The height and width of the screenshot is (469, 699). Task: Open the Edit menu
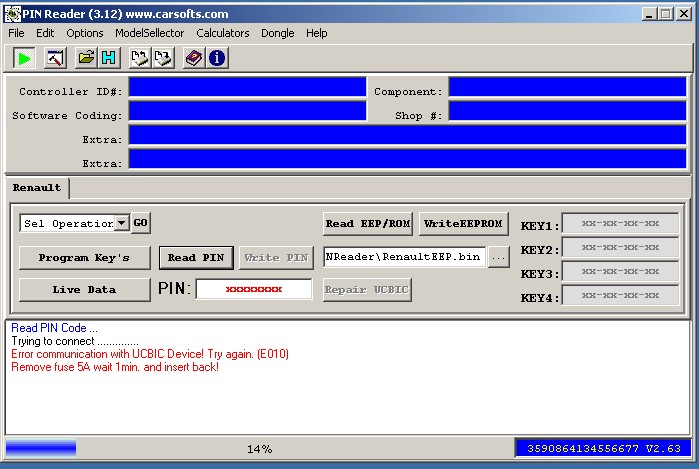(45, 33)
